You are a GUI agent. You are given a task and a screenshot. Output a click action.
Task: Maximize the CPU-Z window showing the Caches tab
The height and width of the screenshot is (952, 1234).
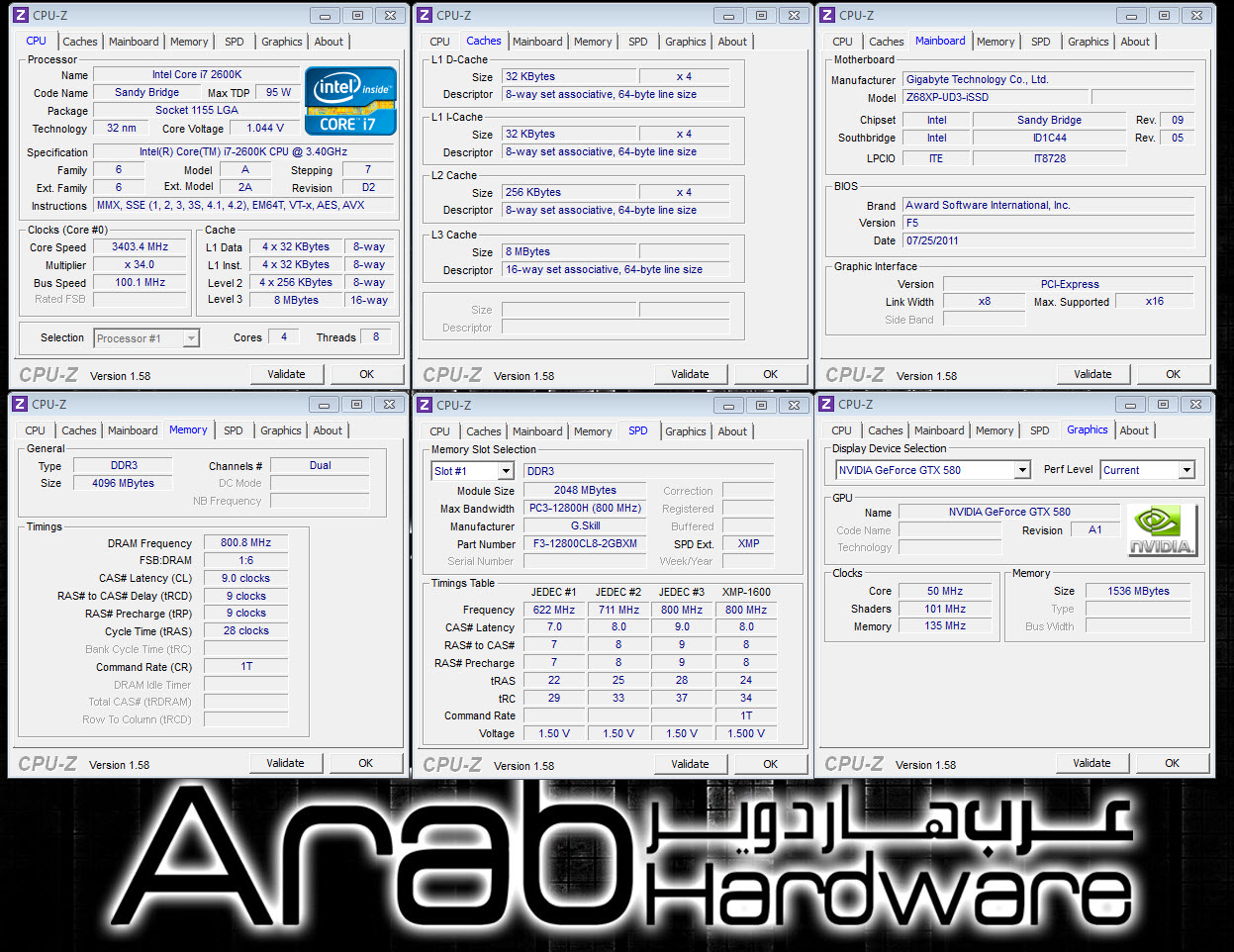coord(761,15)
